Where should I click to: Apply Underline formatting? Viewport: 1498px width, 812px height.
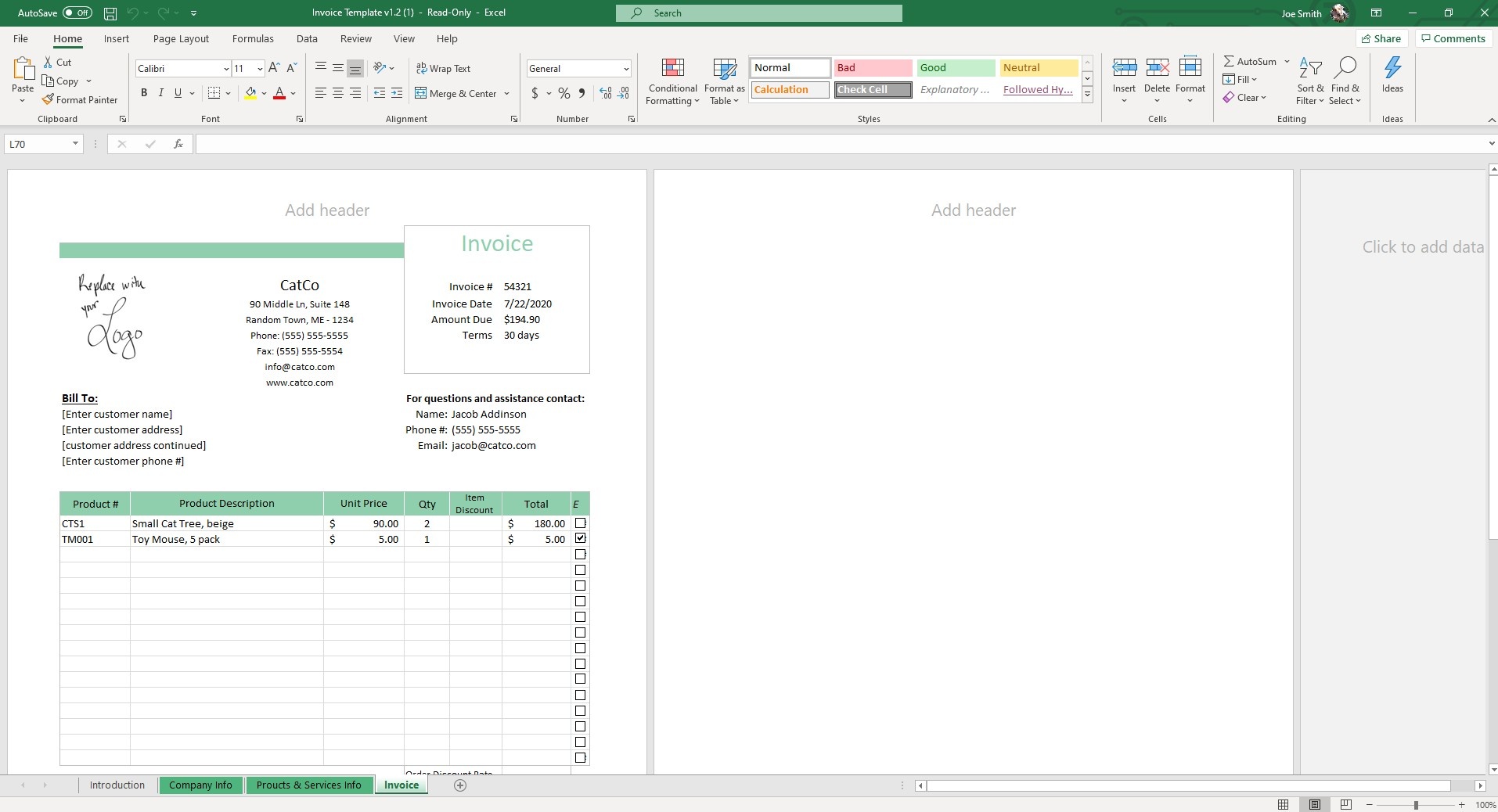click(x=178, y=93)
